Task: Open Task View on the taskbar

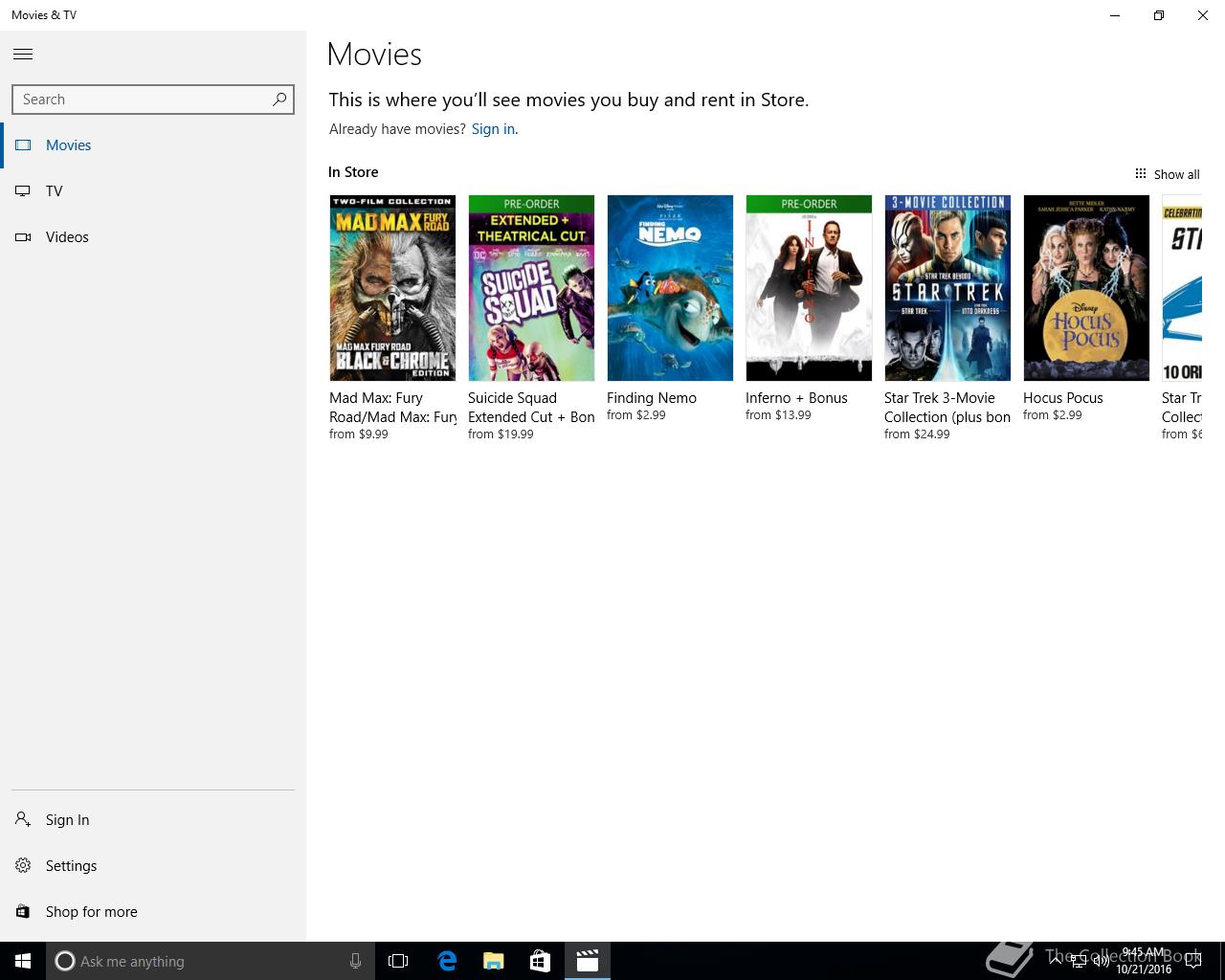Action: coord(398,961)
